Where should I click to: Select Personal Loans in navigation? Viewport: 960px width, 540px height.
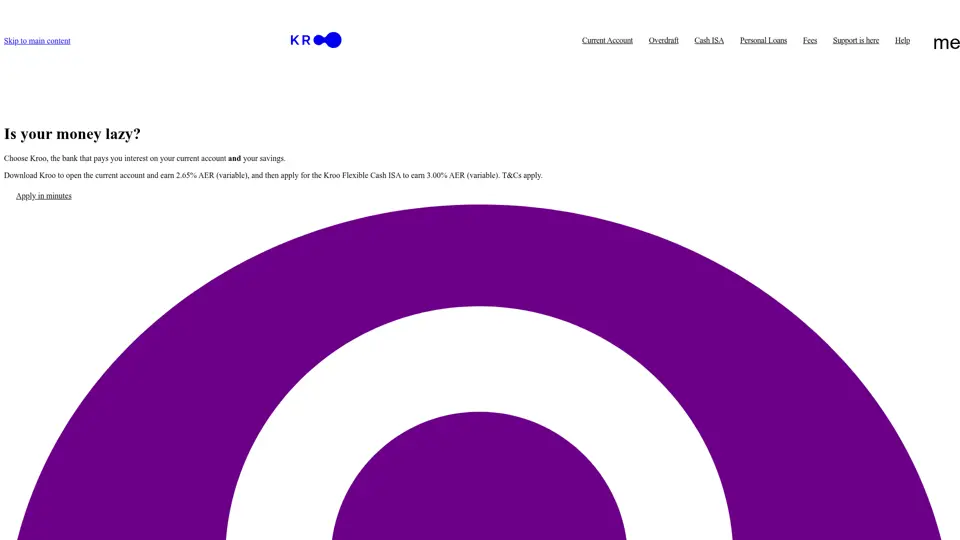click(x=763, y=40)
